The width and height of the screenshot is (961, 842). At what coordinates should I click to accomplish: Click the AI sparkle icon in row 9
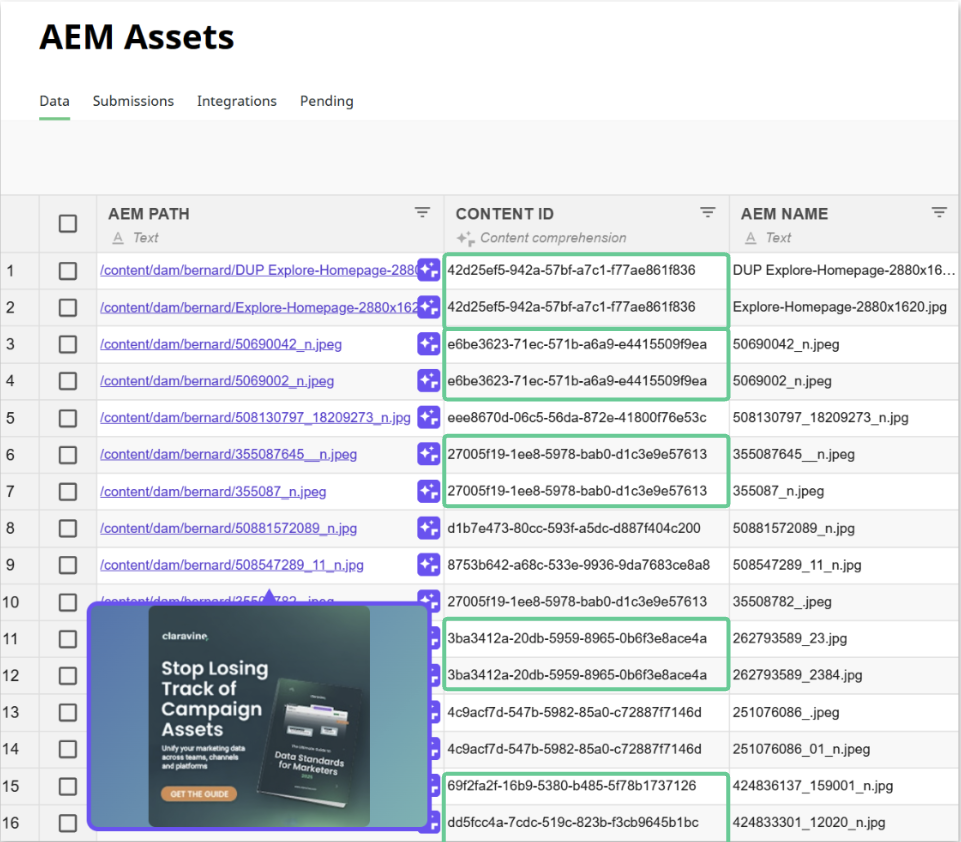pyautogui.click(x=428, y=565)
